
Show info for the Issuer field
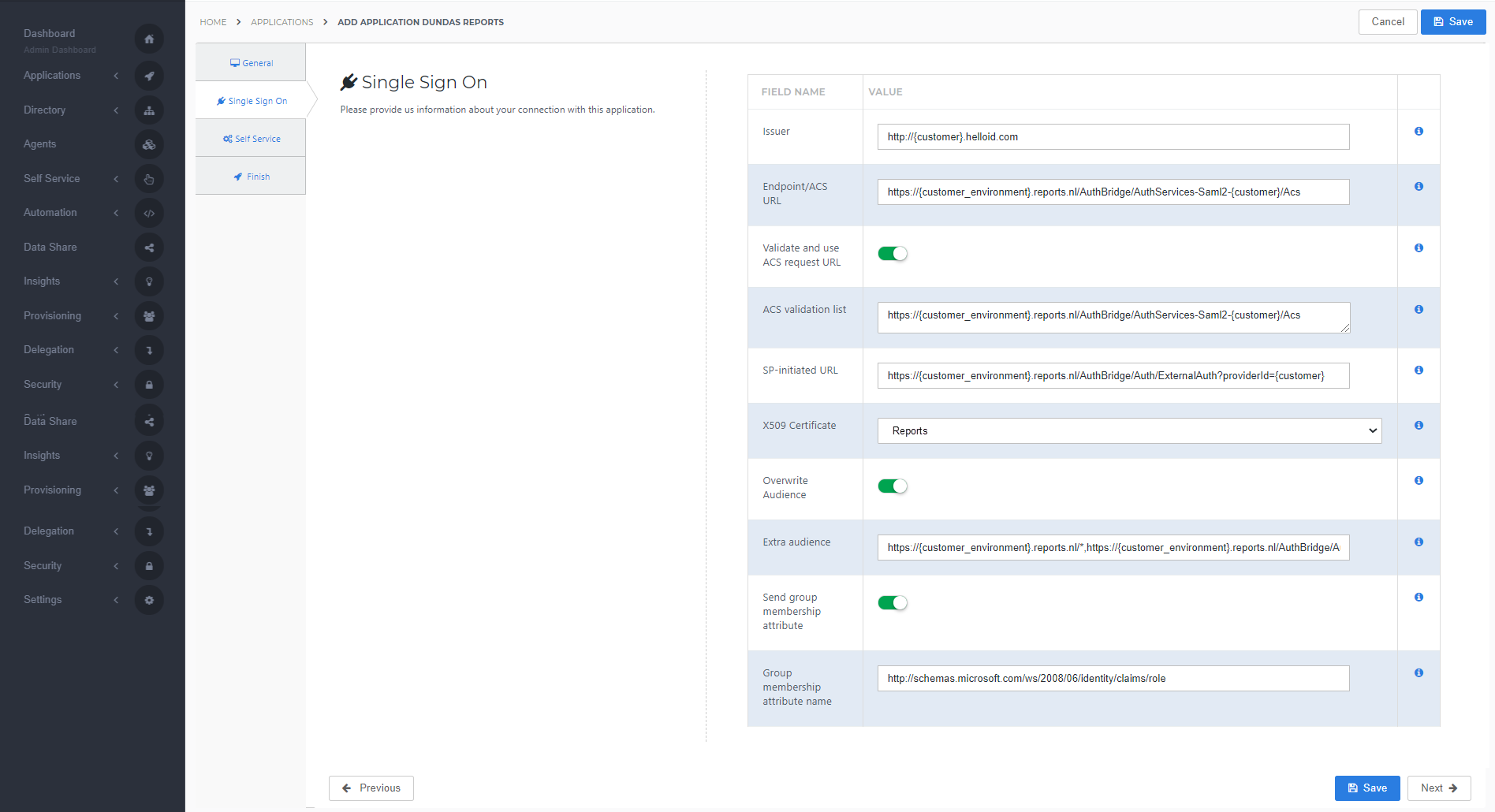click(x=1419, y=132)
